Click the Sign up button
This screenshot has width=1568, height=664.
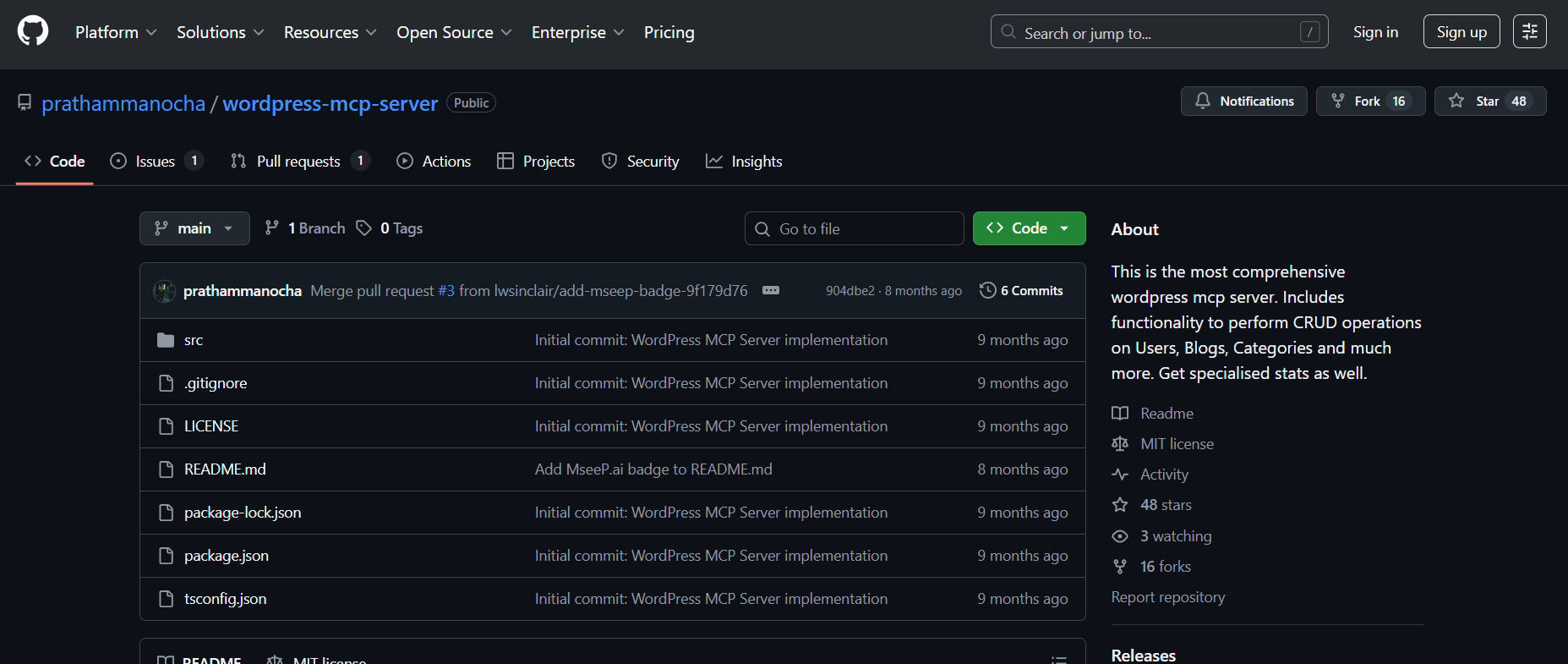[x=1461, y=32]
